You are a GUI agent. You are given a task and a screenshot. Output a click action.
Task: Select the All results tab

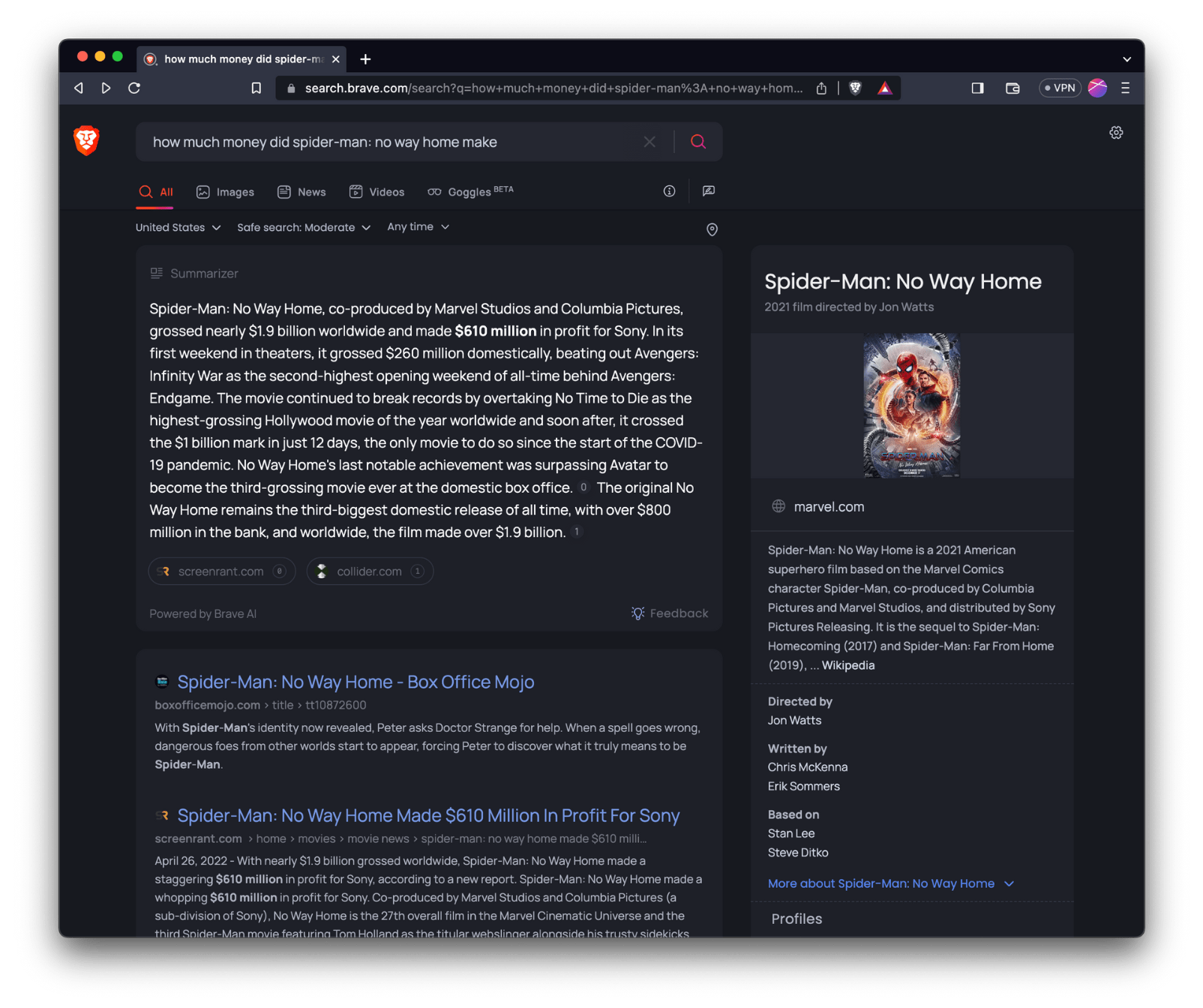[x=156, y=192]
